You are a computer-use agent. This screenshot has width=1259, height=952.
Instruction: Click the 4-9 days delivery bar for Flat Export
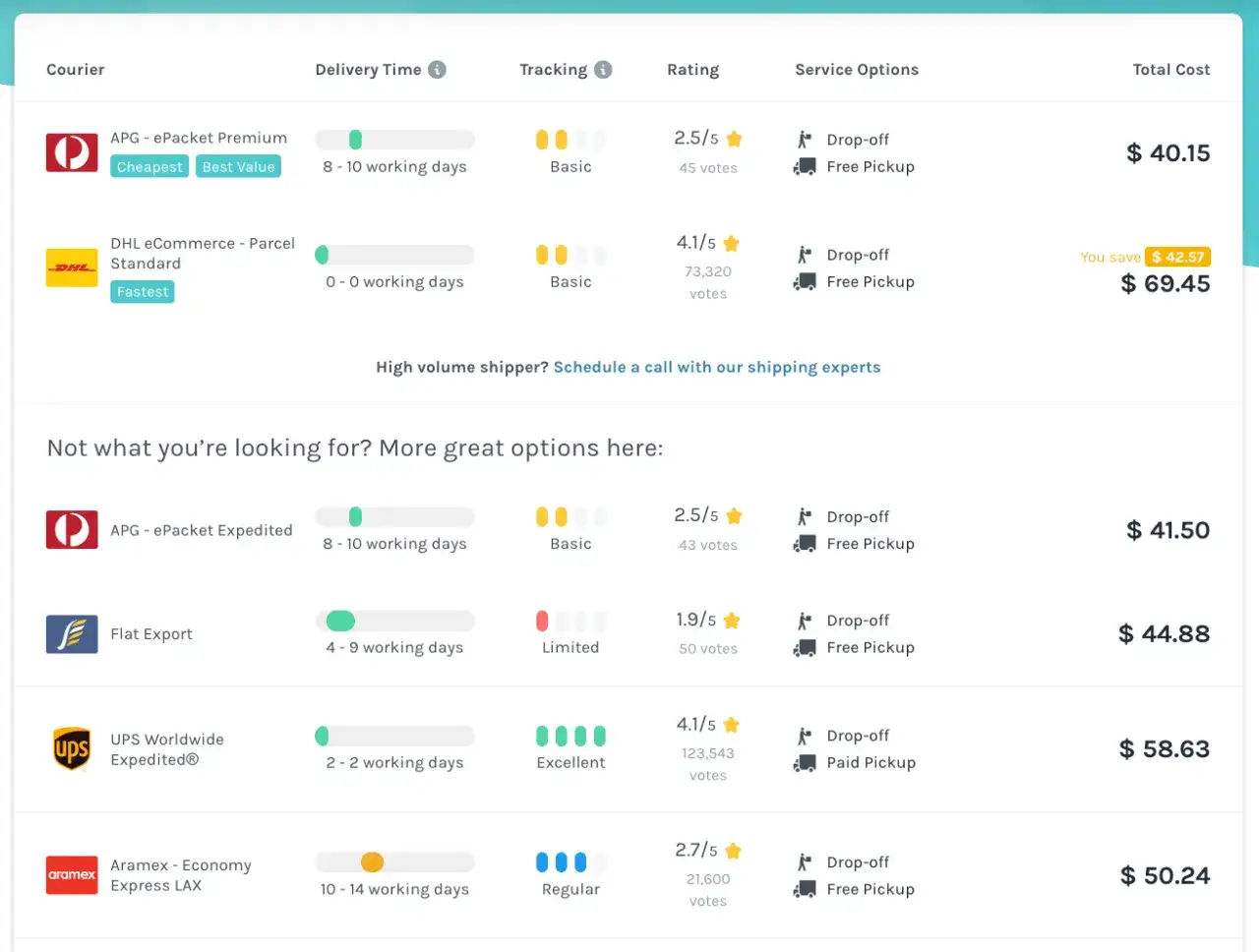(x=394, y=621)
